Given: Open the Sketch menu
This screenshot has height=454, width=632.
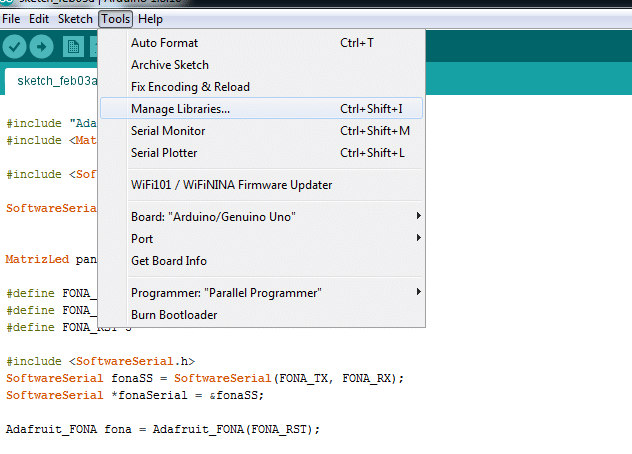Looking at the screenshot, I should click(75, 19).
